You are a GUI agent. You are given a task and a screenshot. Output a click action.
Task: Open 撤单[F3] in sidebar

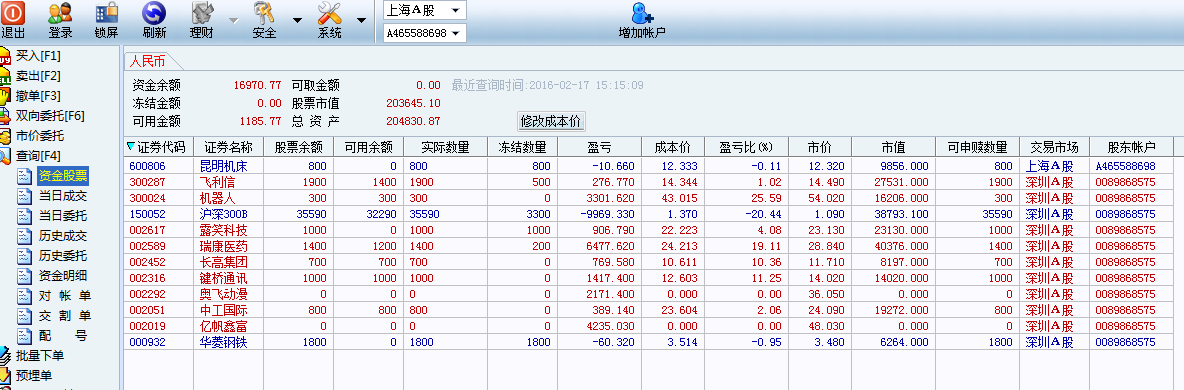38,96
